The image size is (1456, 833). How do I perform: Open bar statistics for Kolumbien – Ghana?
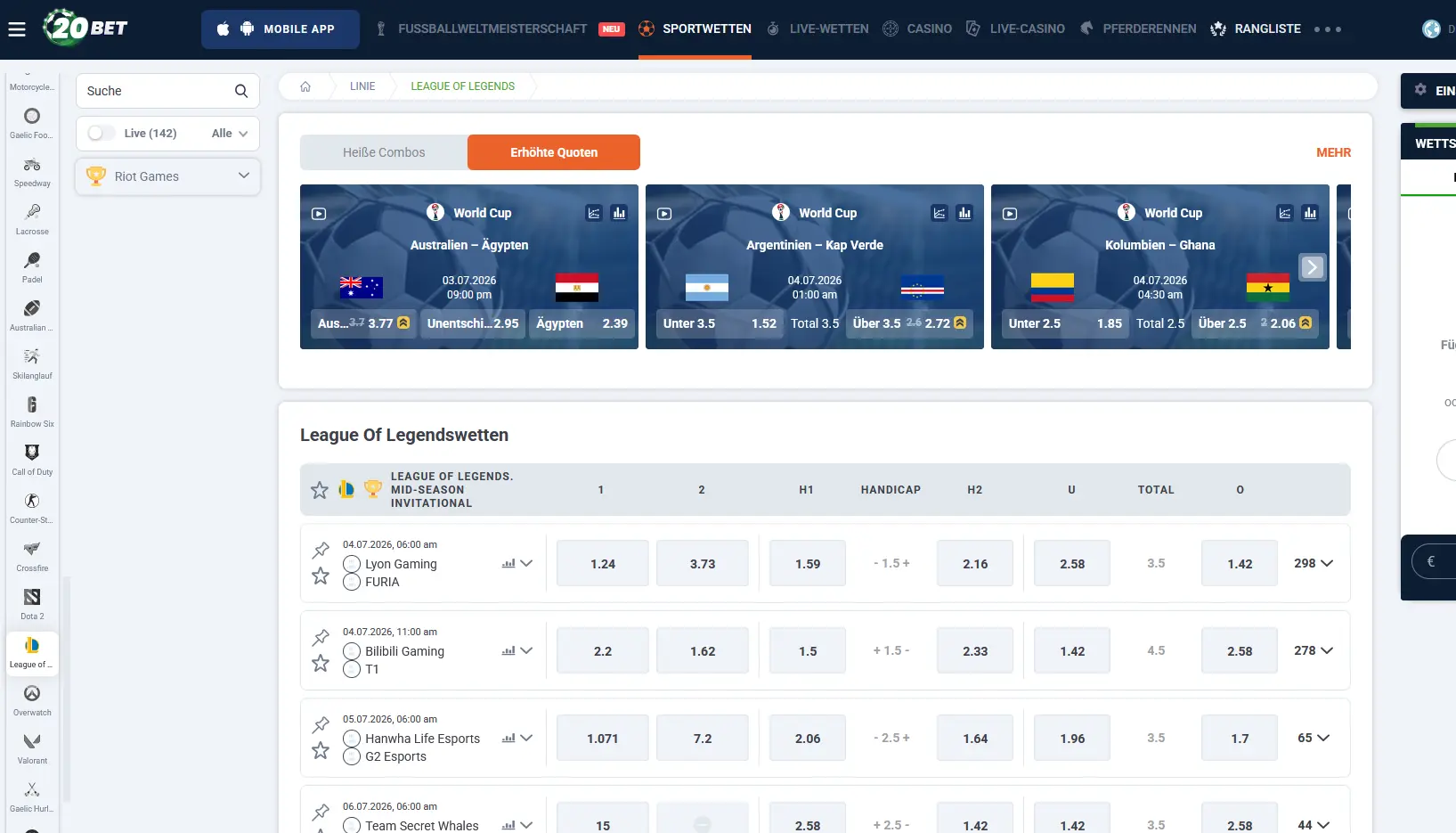(x=1310, y=213)
